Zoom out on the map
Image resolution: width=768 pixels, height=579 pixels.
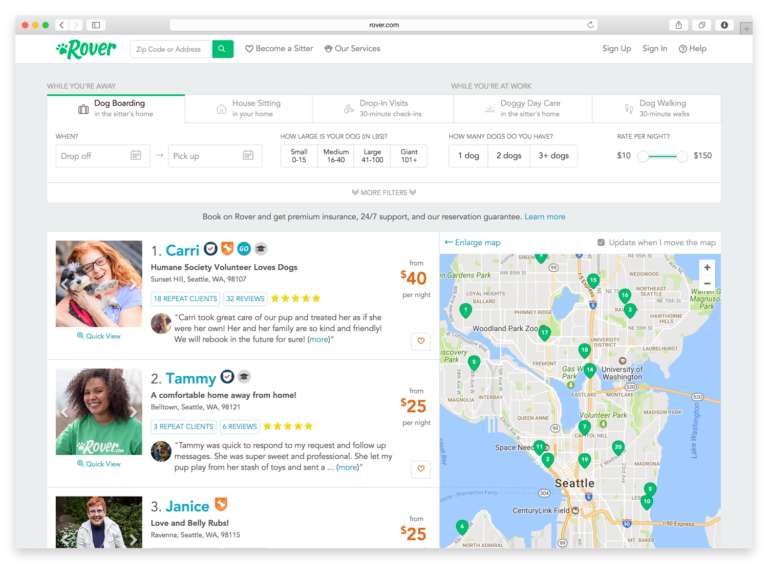tap(707, 284)
